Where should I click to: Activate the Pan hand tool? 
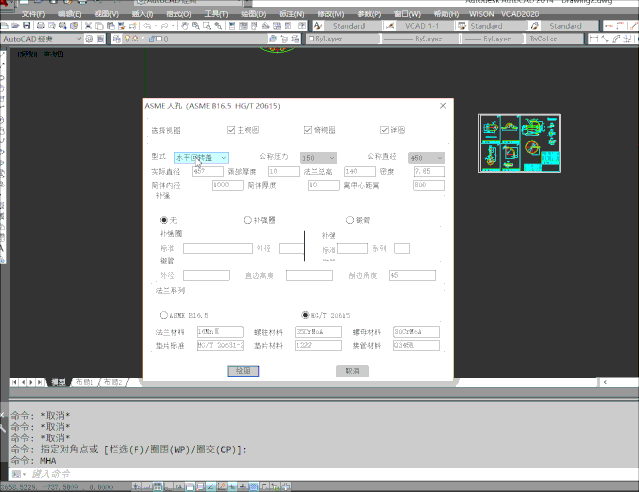point(185,26)
